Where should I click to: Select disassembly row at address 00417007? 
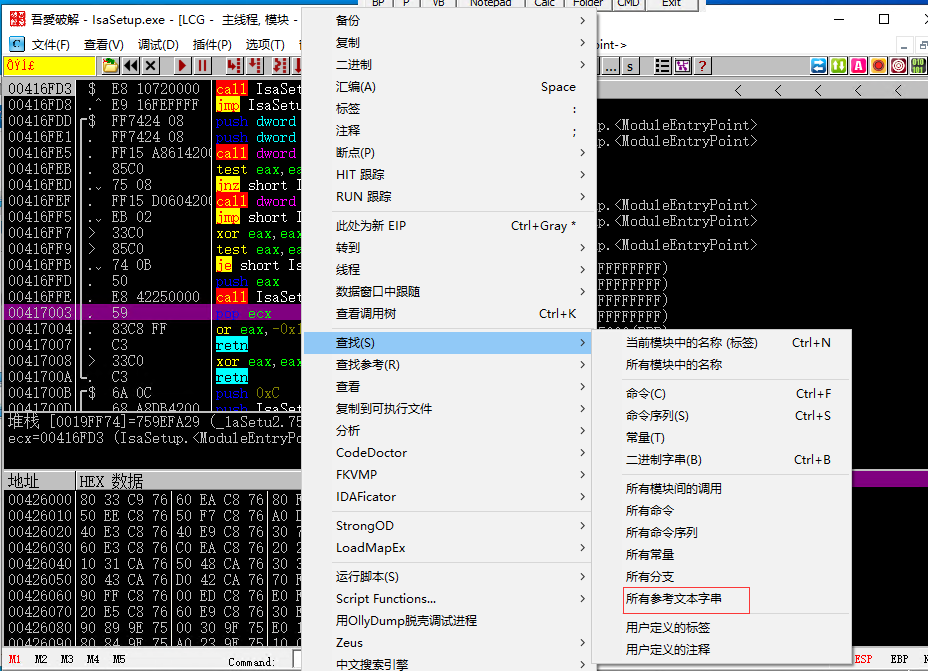click(153, 345)
